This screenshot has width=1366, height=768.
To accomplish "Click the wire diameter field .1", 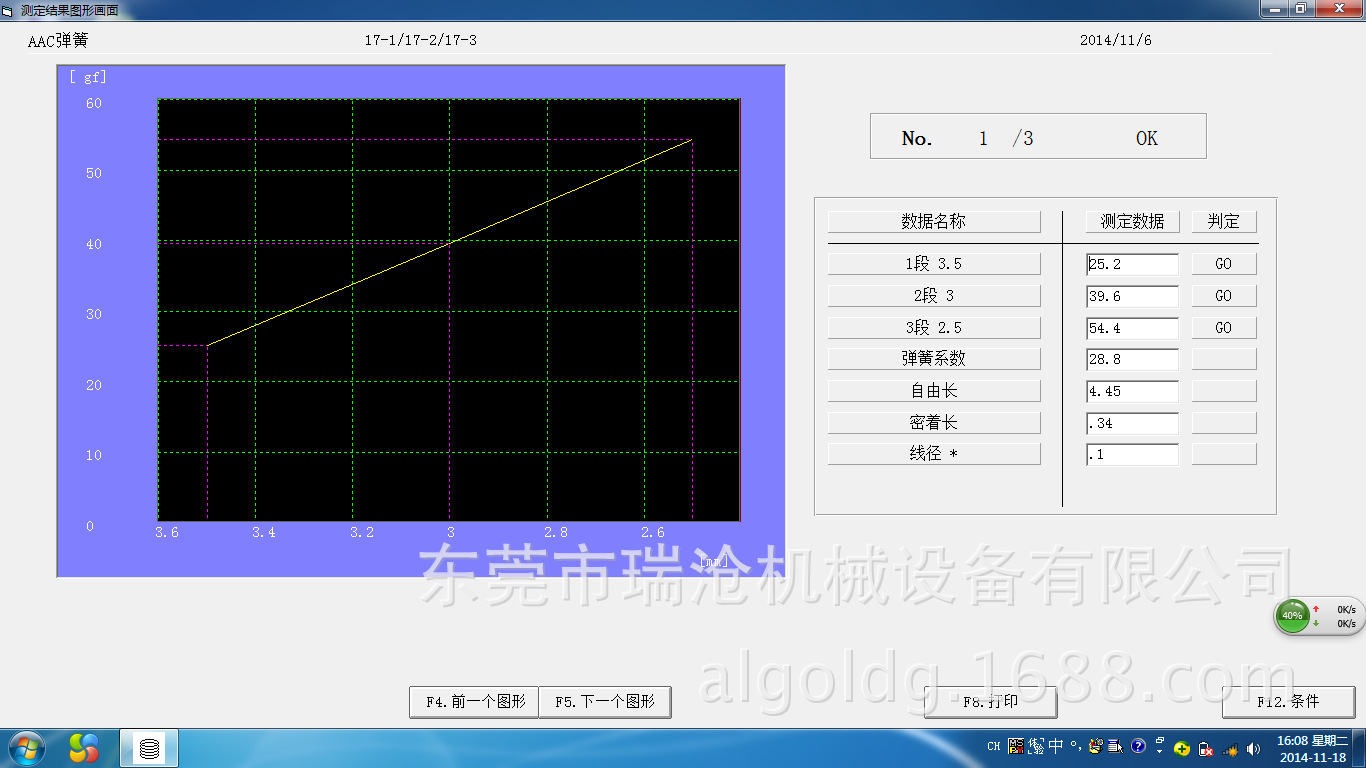I will tap(1132, 455).
